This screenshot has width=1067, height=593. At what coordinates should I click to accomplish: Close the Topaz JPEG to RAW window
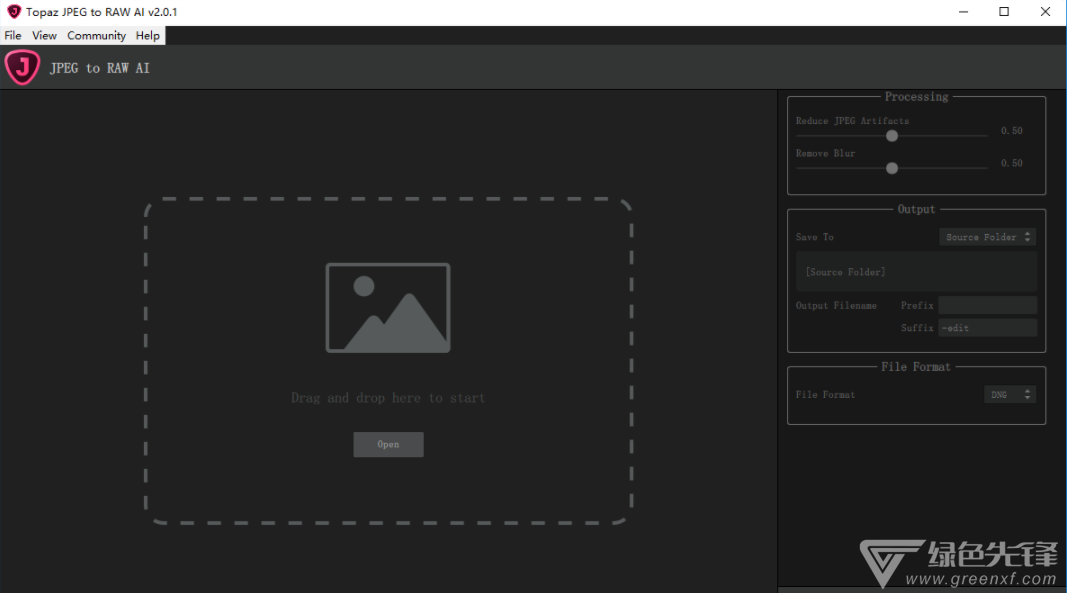(1045, 12)
